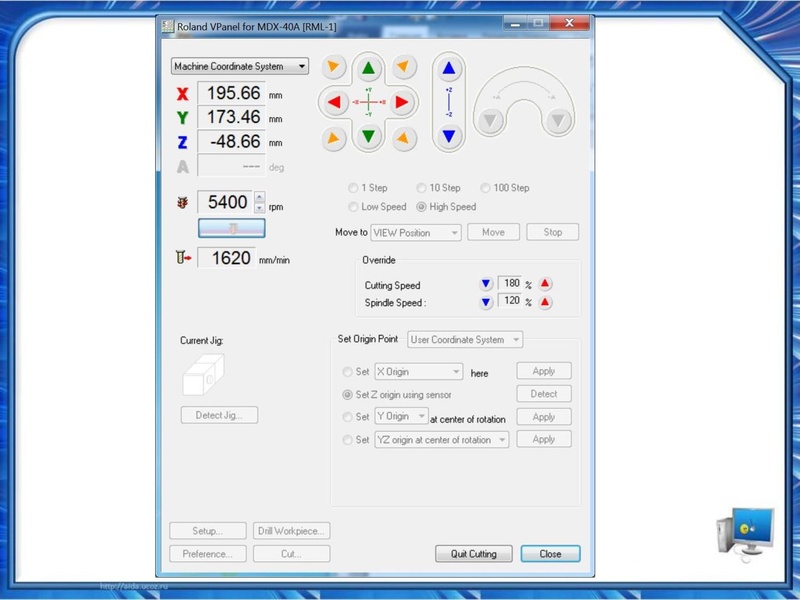The image size is (800, 600).
Task: Click the Close button at bottom
Action: (x=550, y=554)
